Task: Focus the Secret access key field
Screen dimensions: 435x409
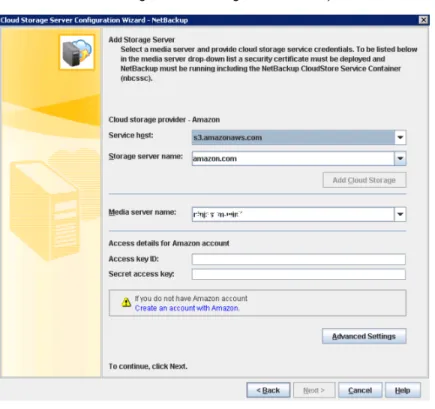Action: [x=299, y=274]
